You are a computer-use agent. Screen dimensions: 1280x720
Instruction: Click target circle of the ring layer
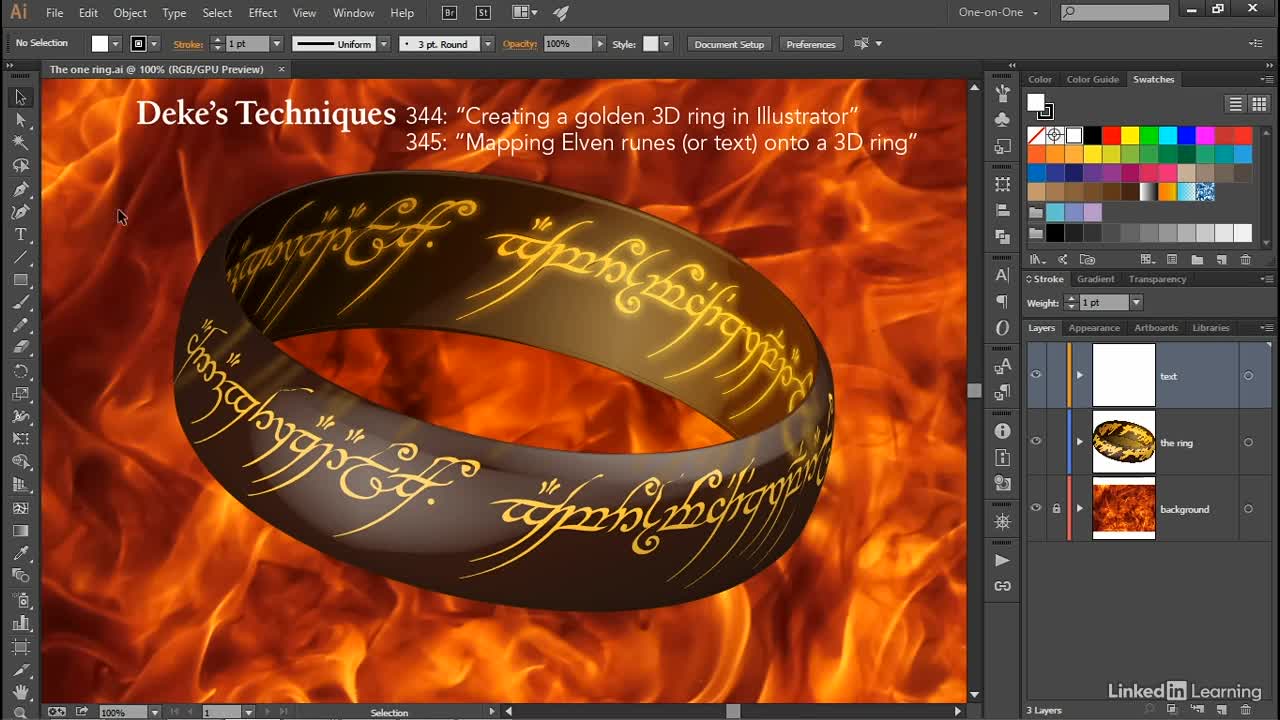1248,442
